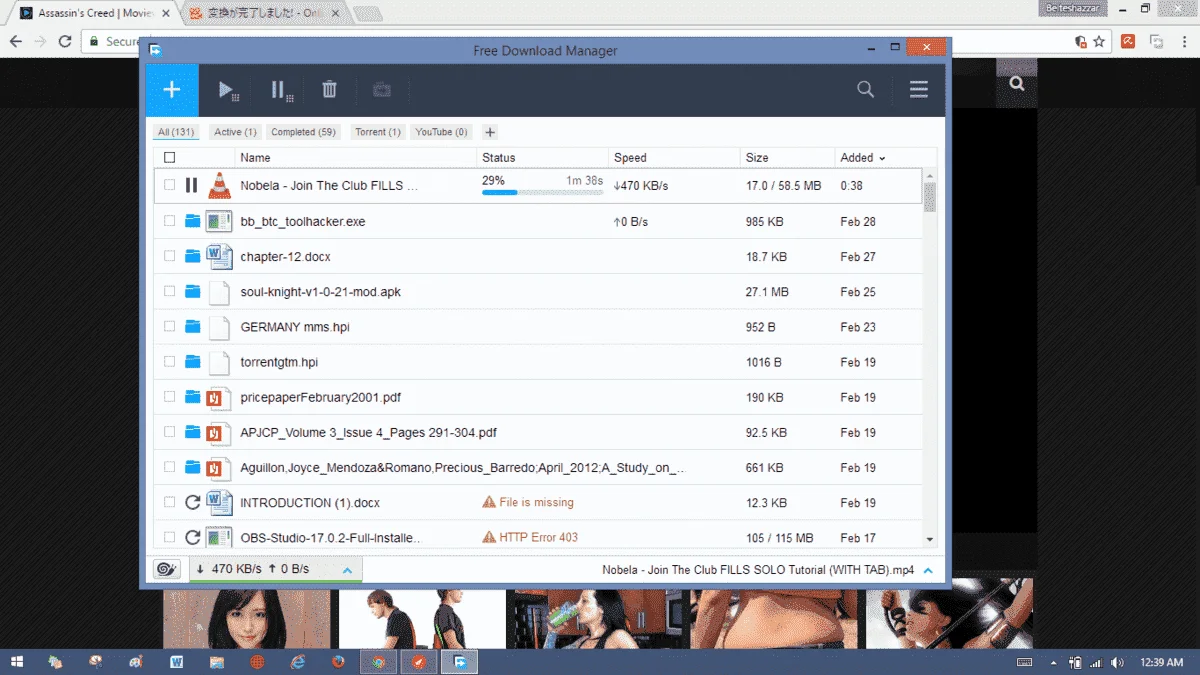
Task: Check the torrentgtm.hpi checkbox
Action: (x=169, y=362)
